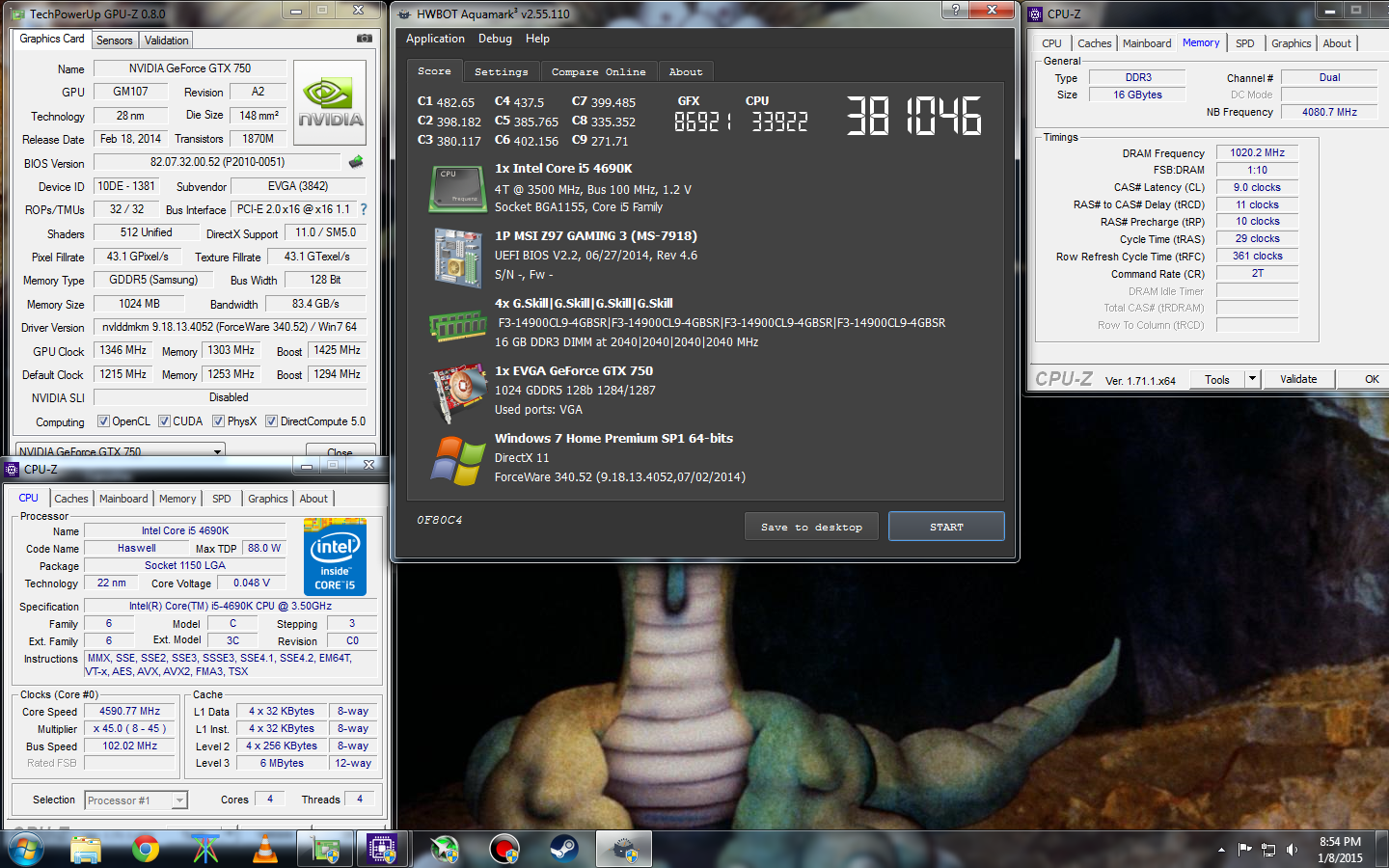Click the GPU-Z taskbar icon
The width and height of the screenshot is (1389, 868).
(325, 850)
